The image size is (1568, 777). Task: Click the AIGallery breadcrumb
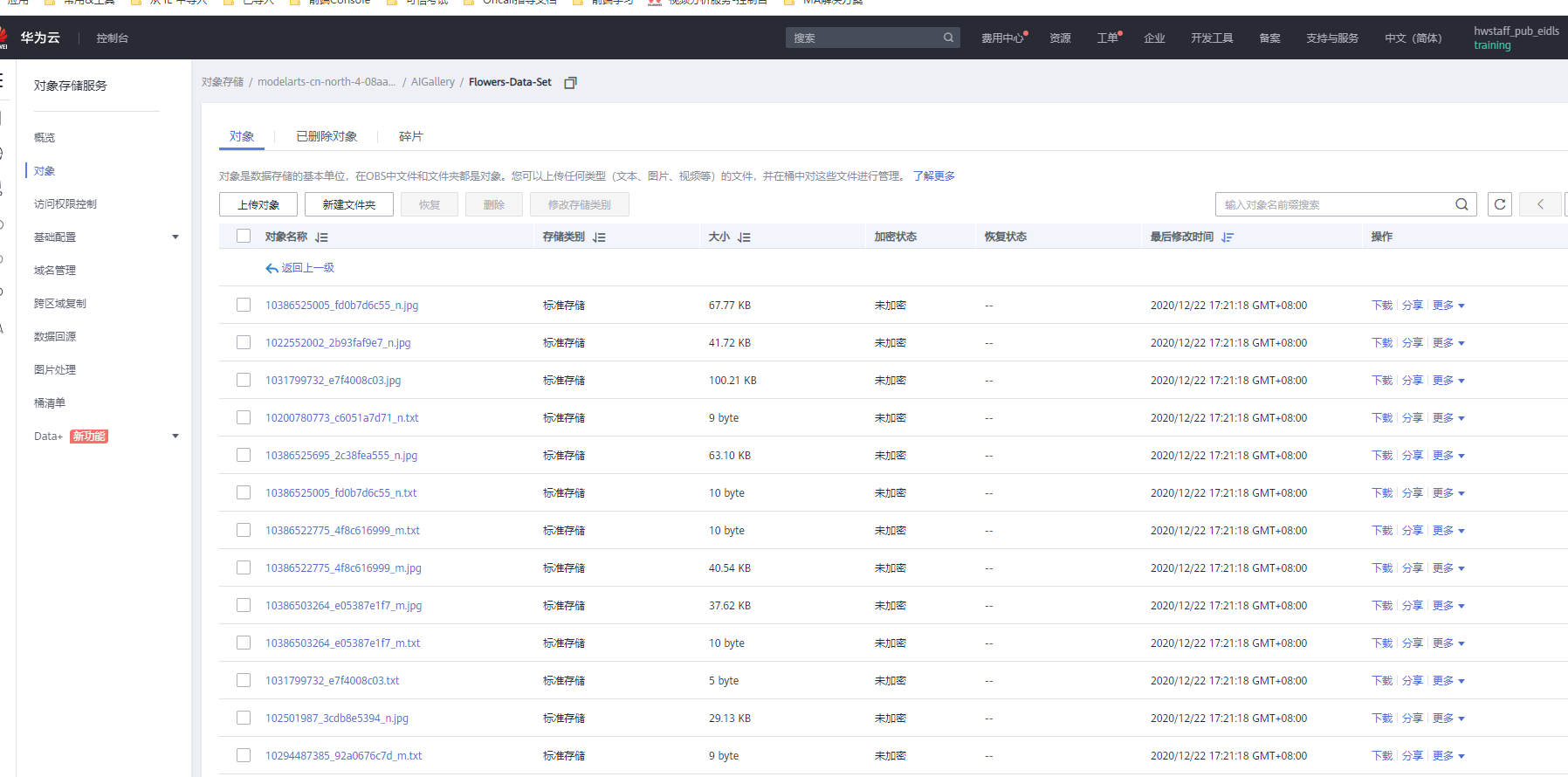point(433,82)
